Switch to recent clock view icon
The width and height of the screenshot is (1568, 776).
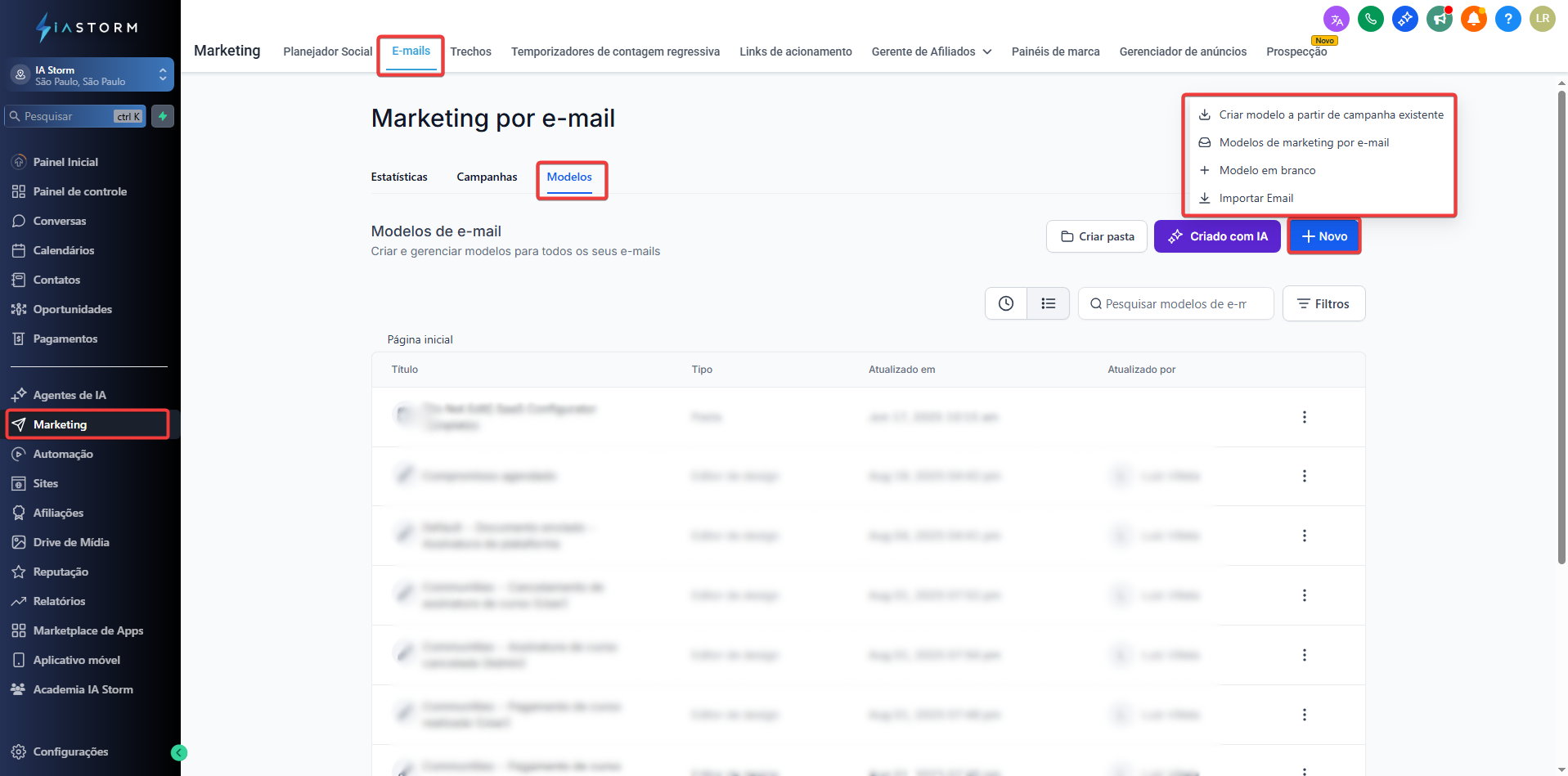(x=1006, y=303)
